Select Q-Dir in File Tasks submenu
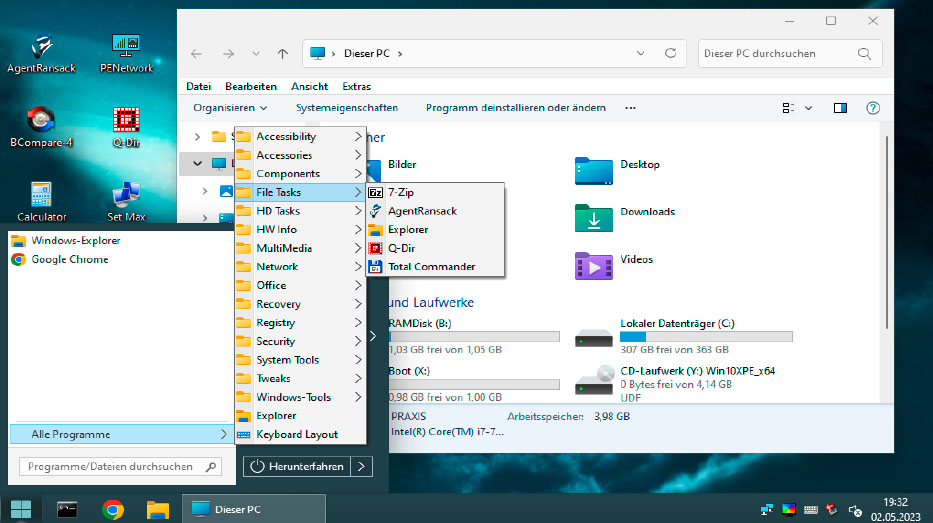This screenshot has width=933, height=523. pos(435,248)
